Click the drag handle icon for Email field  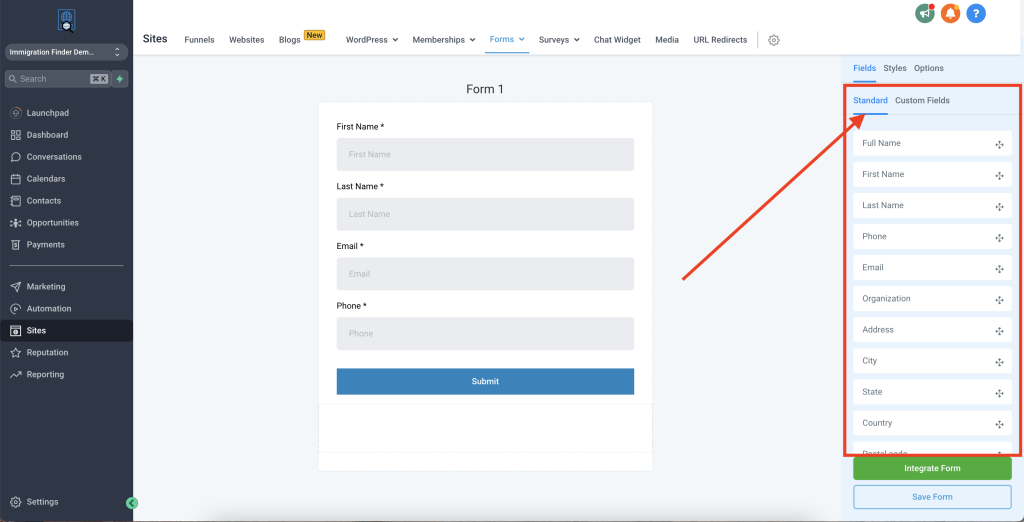999,268
